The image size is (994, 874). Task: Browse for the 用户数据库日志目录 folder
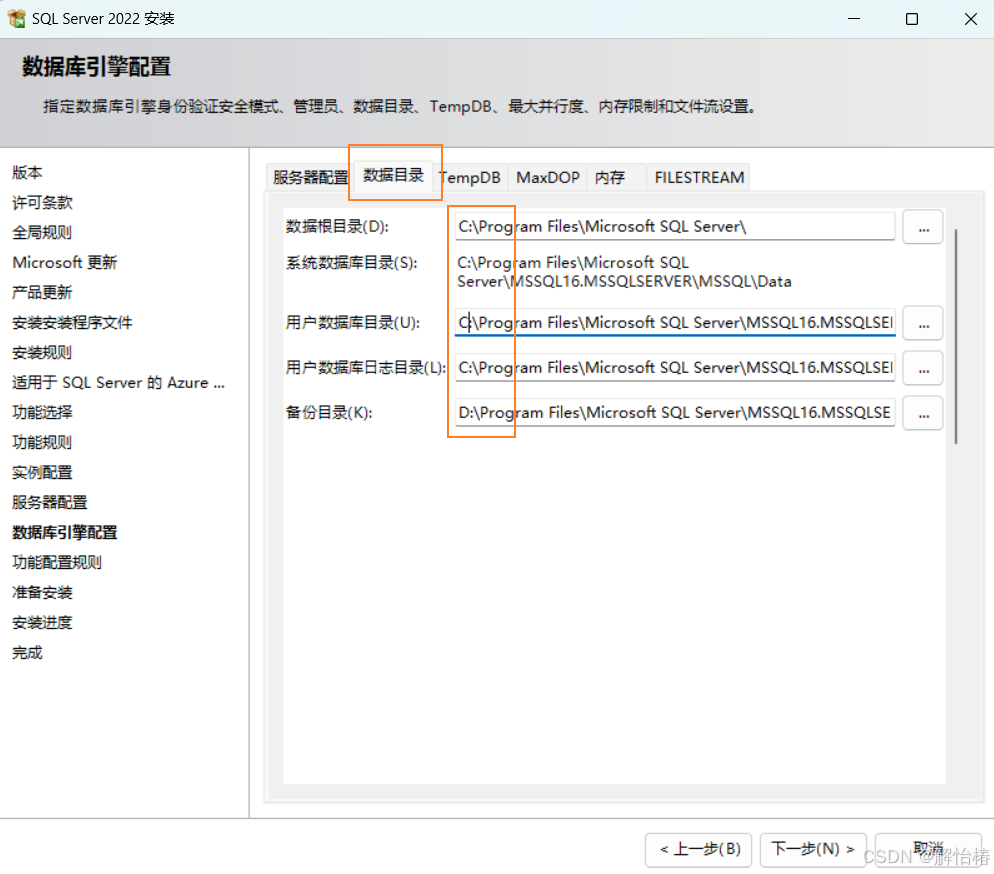pyautogui.click(x=923, y=368)
